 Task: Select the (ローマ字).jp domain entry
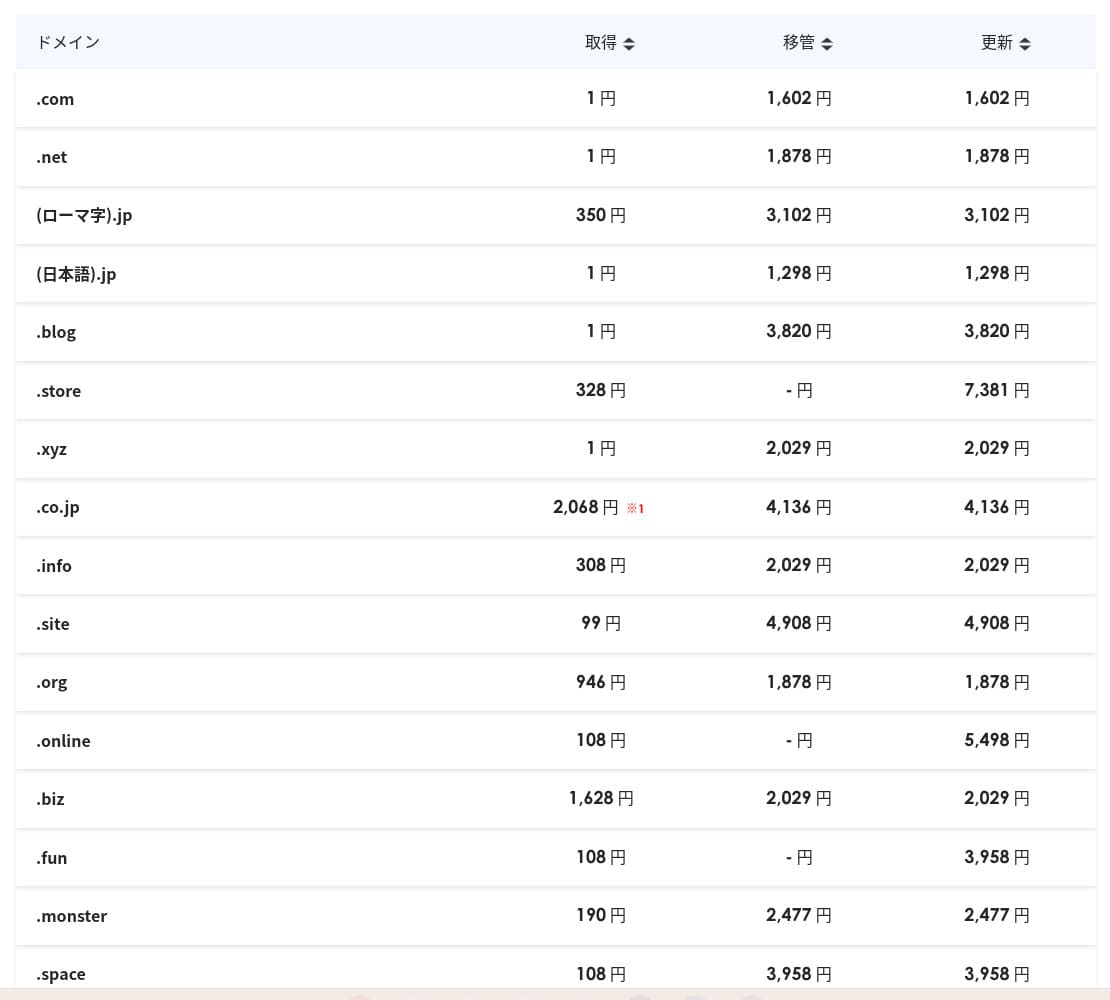tap(84, 215)
